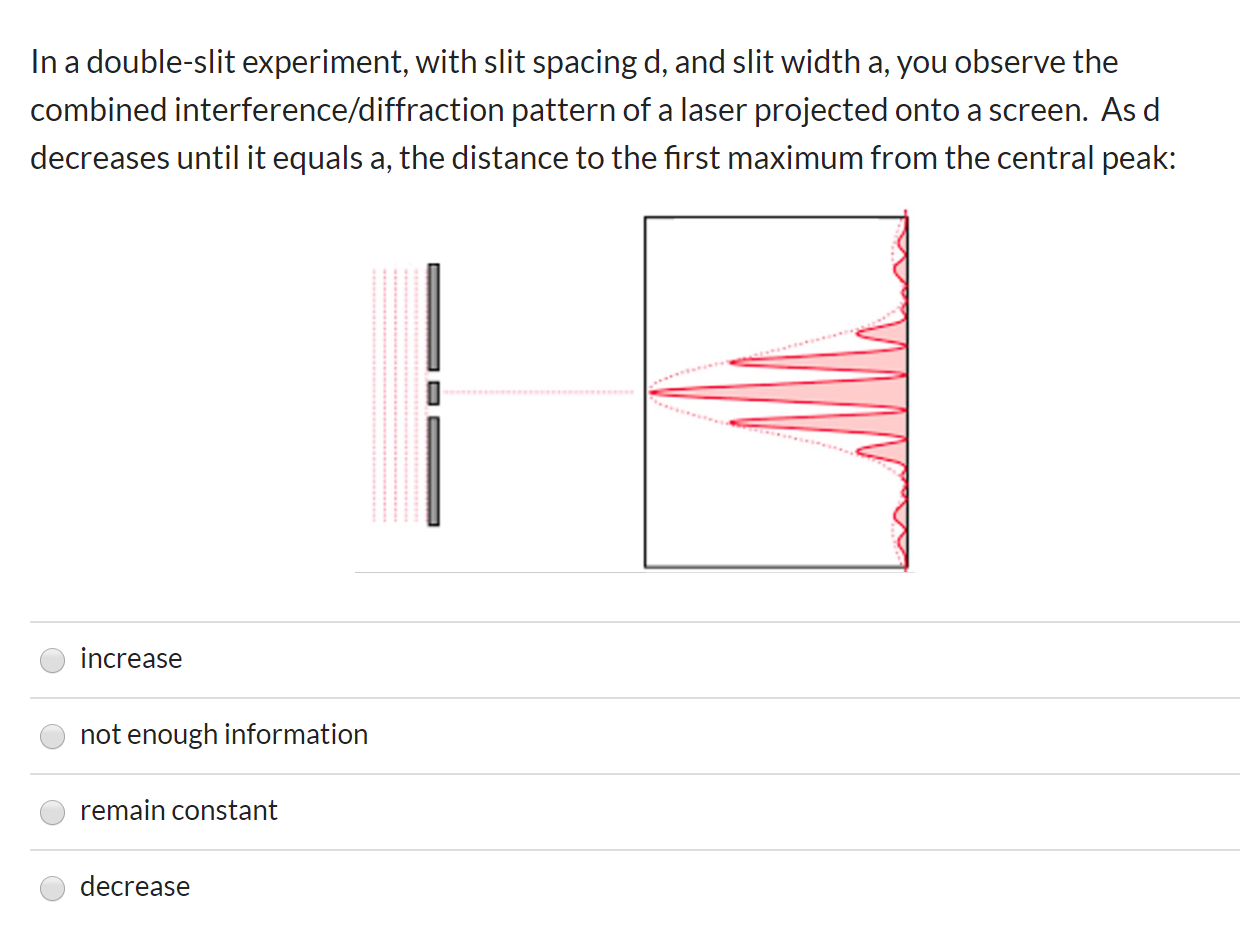1255x943 pixels.
Task: Select the "decrease" radio button
Action: point(52,888)
